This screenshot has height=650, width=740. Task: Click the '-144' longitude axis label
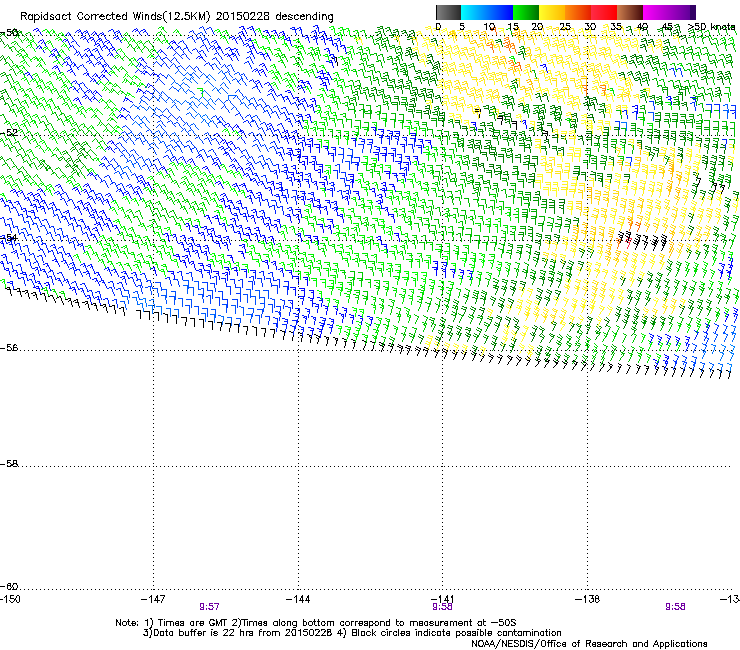pyautogui.click(x=298, y=599)
